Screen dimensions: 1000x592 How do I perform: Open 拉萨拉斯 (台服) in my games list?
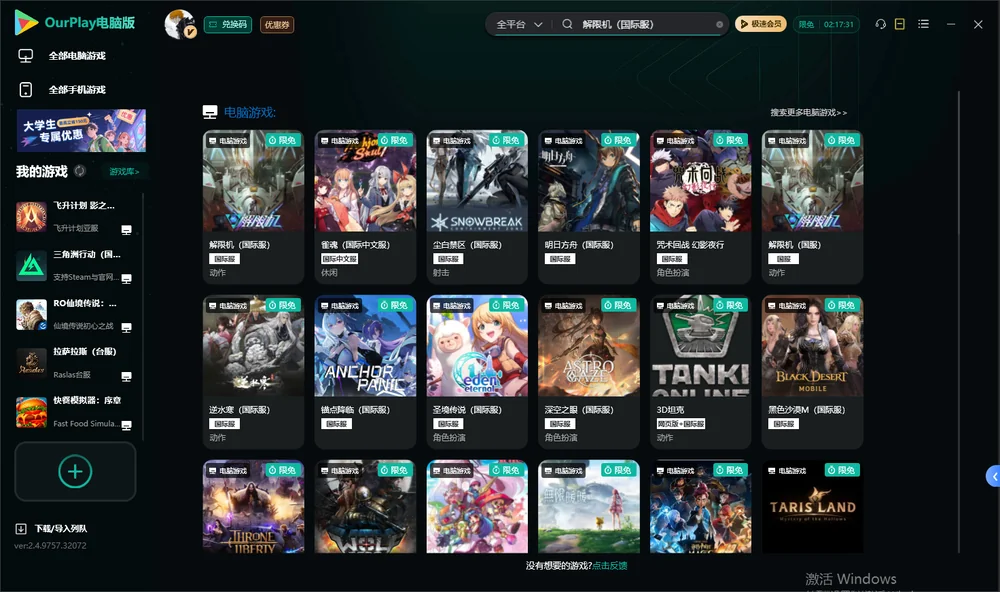[x=75, y=363]
